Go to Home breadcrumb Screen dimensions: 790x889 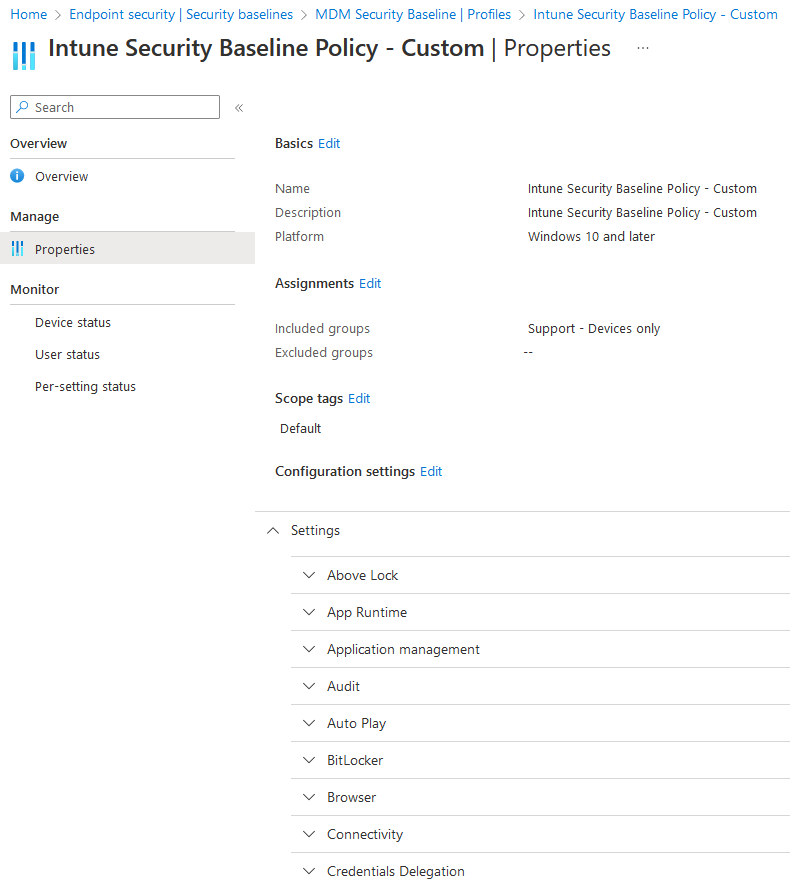[x=29, y=14]
